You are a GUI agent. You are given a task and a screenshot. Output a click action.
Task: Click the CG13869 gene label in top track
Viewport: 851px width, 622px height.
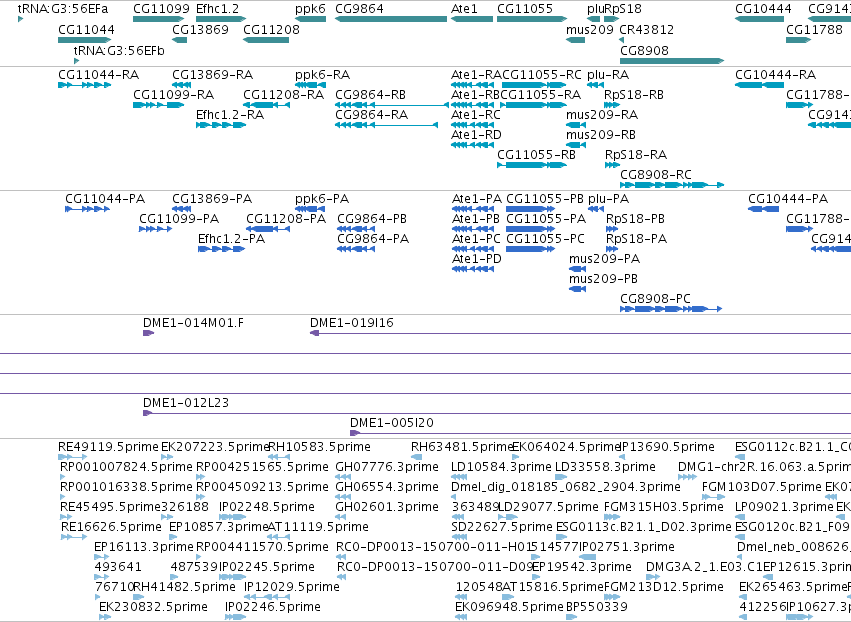(x=200, y=29)
